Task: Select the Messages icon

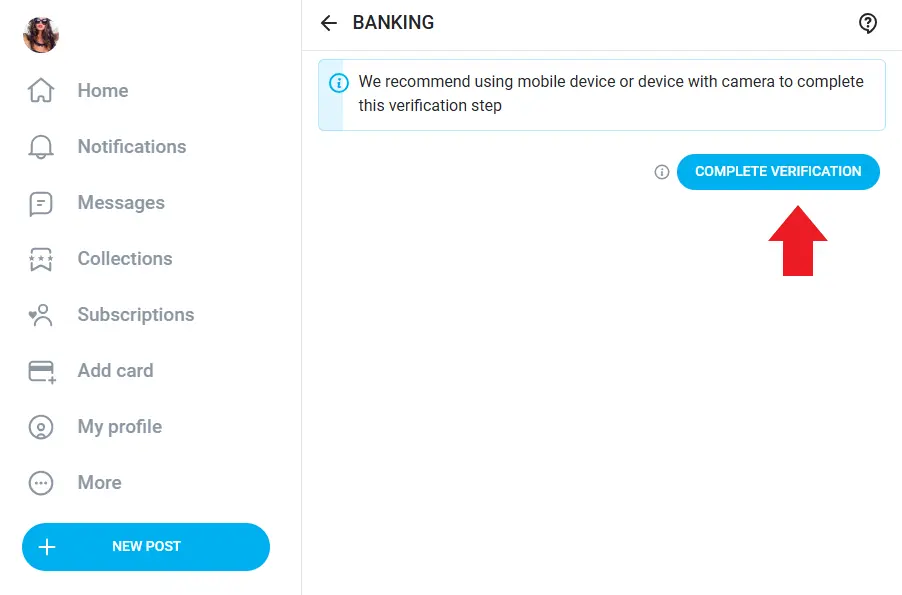Action: click(x=41, y=202)
